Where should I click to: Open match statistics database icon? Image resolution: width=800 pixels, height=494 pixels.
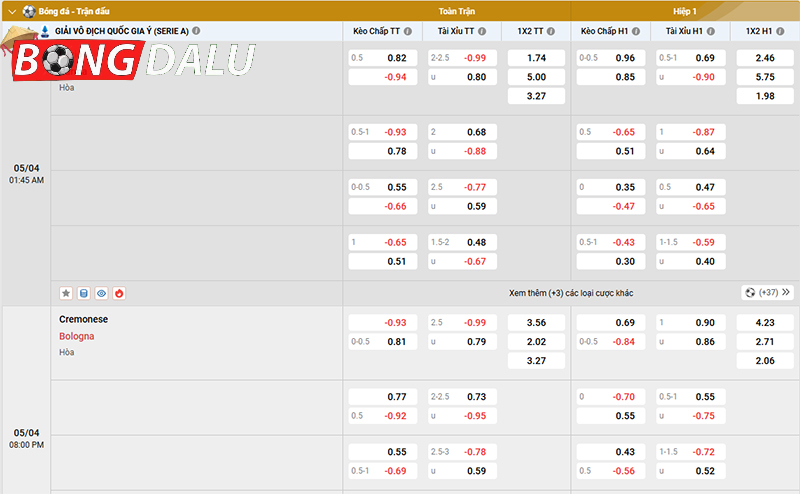[84, 293]
